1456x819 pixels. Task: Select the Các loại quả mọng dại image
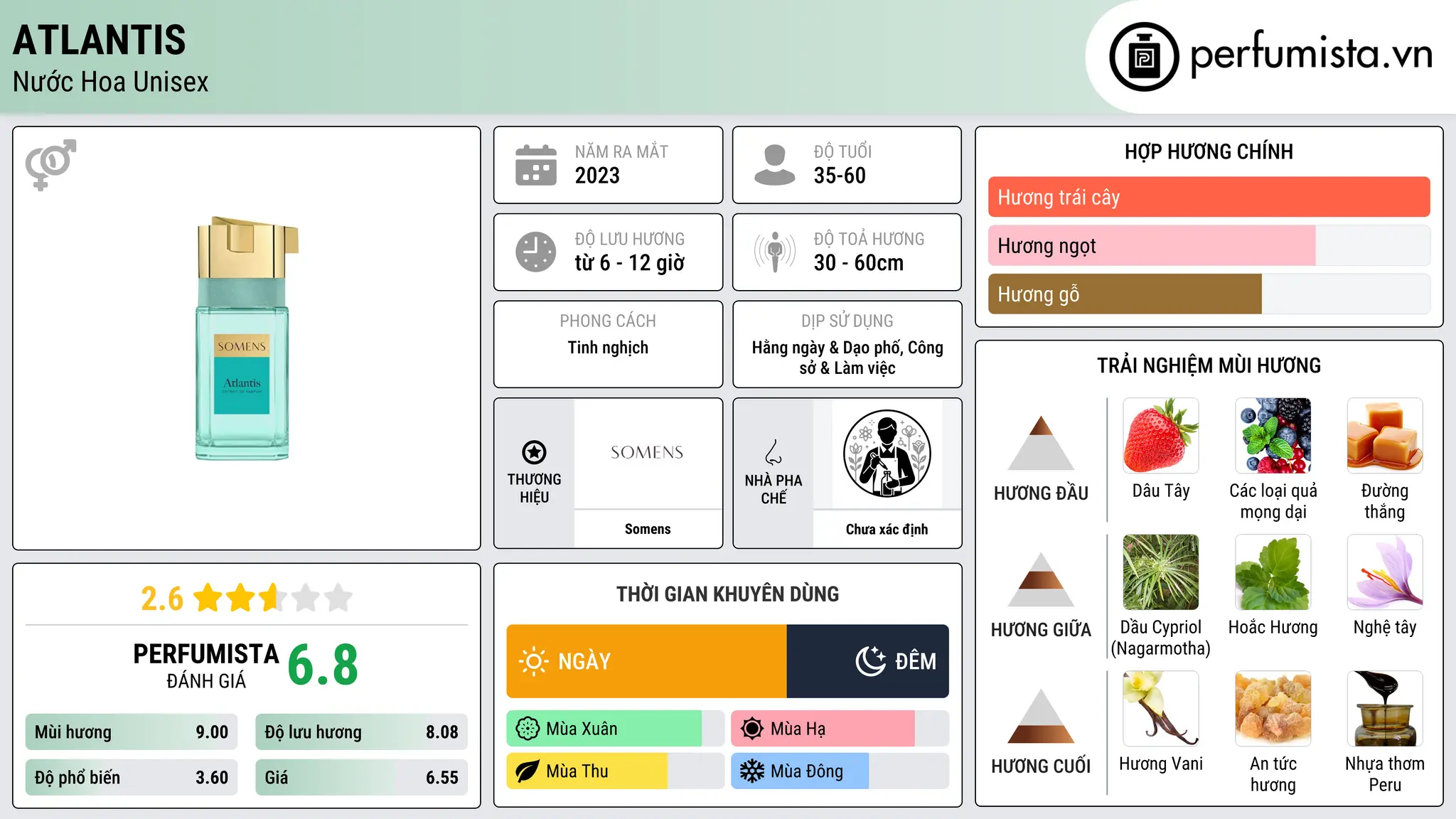(x=1273, y=436)
